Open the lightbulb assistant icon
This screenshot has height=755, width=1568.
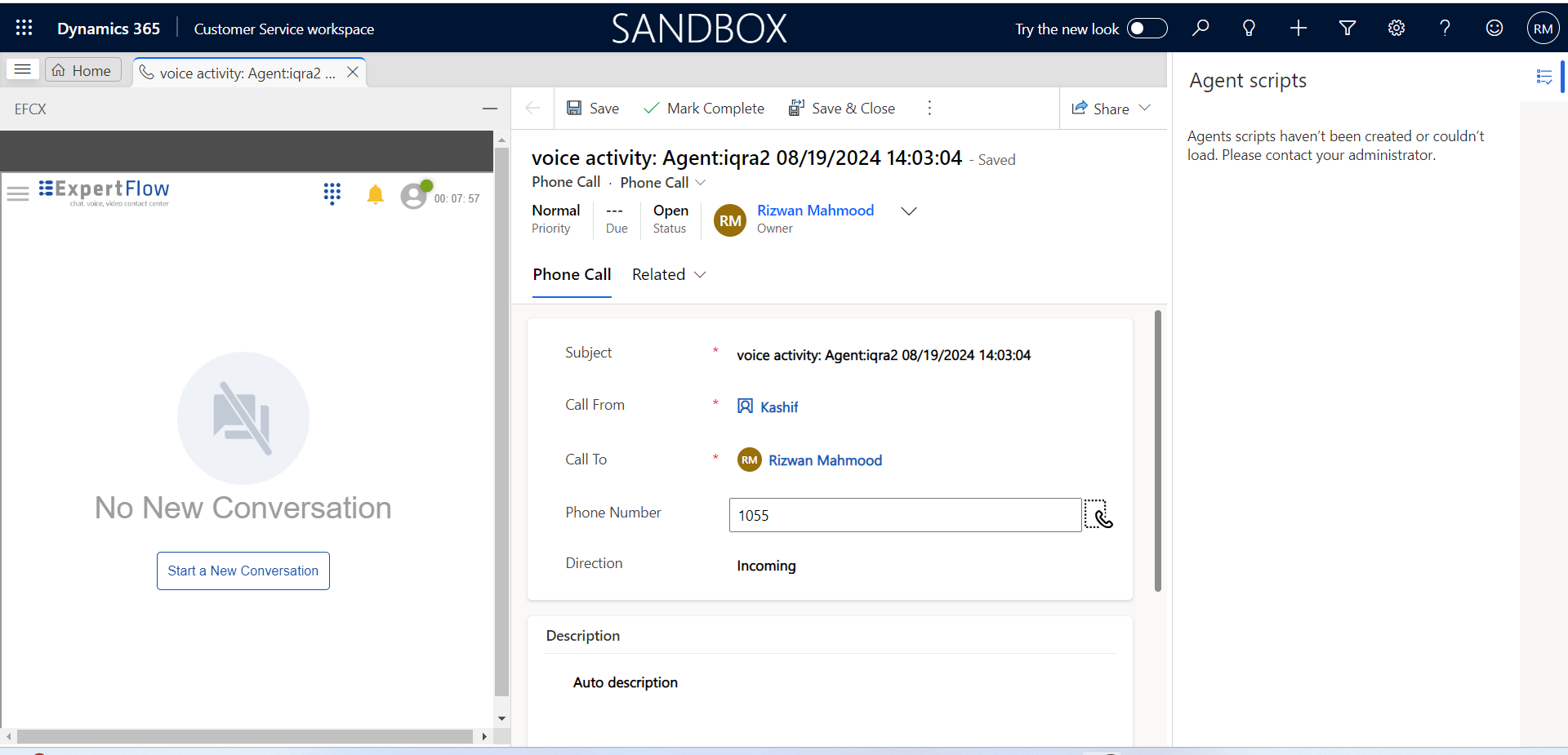tap(1249, 28)
